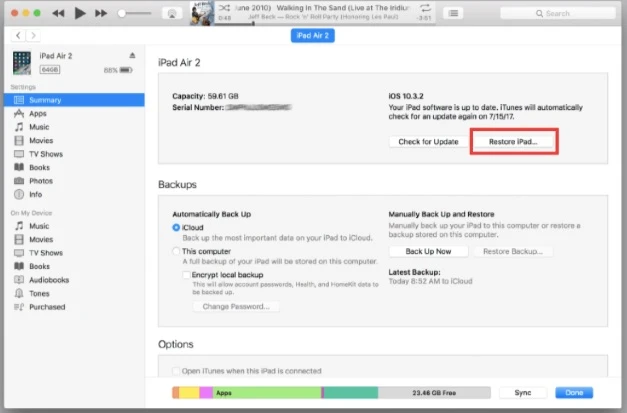Screen dimensions: 627x413
Task: Select Tones under On My Device
Action: pyautogui.click(x=74, y=293)
